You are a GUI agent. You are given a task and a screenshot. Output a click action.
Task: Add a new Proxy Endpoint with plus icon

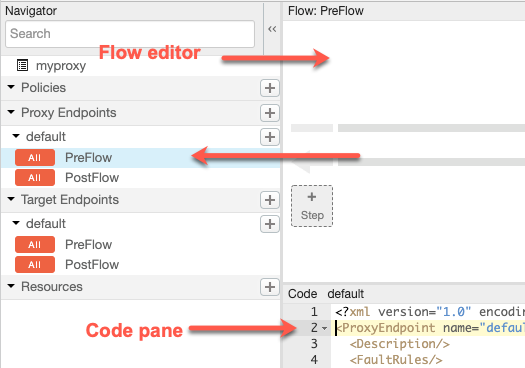(x=270, y=113)
